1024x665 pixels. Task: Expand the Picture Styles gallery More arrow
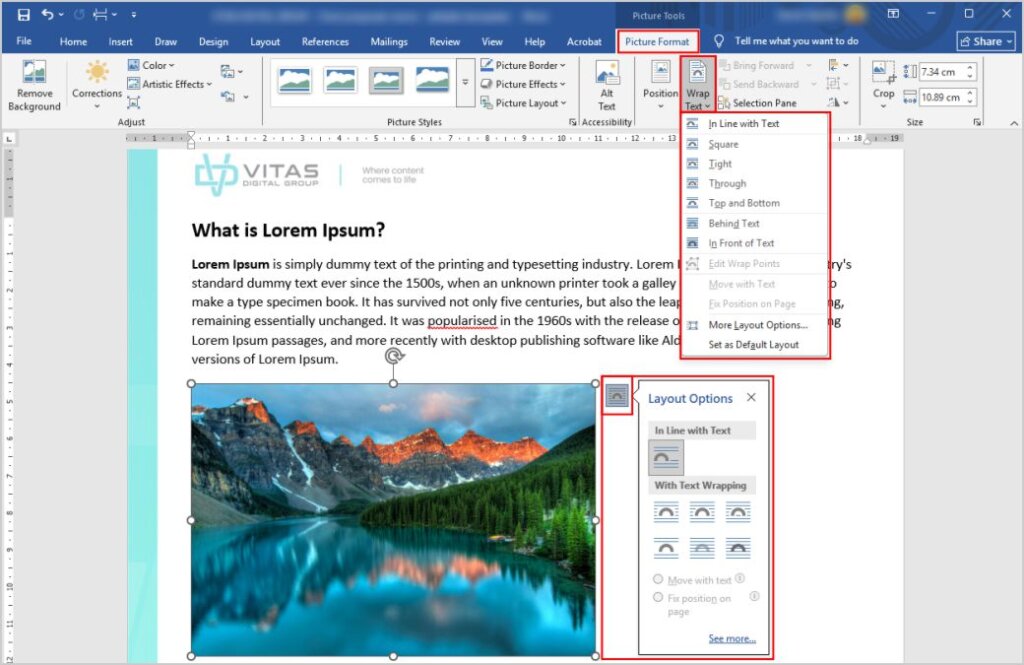tap(465, 82)
